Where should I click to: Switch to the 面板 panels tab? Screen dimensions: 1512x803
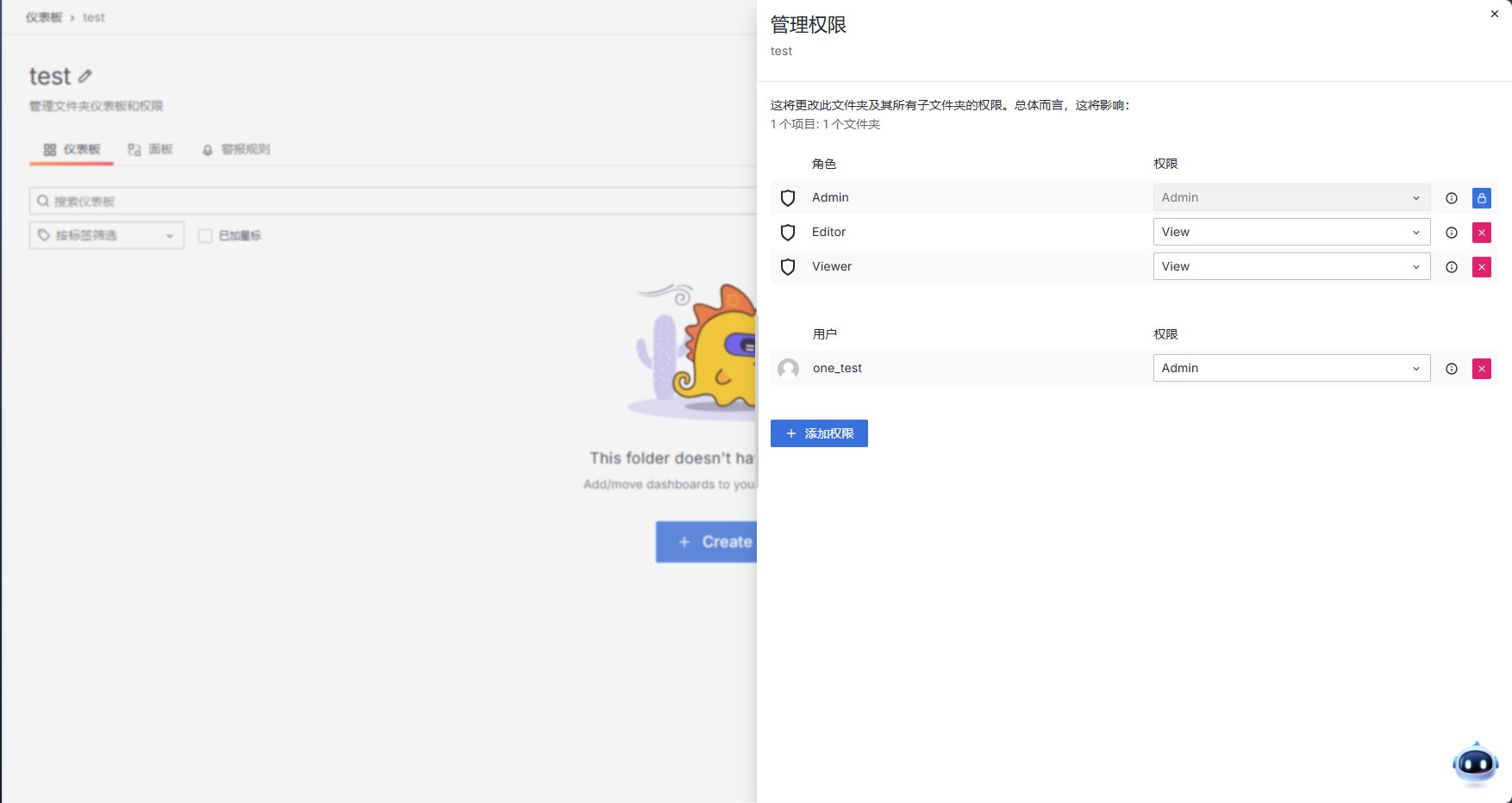151,149
